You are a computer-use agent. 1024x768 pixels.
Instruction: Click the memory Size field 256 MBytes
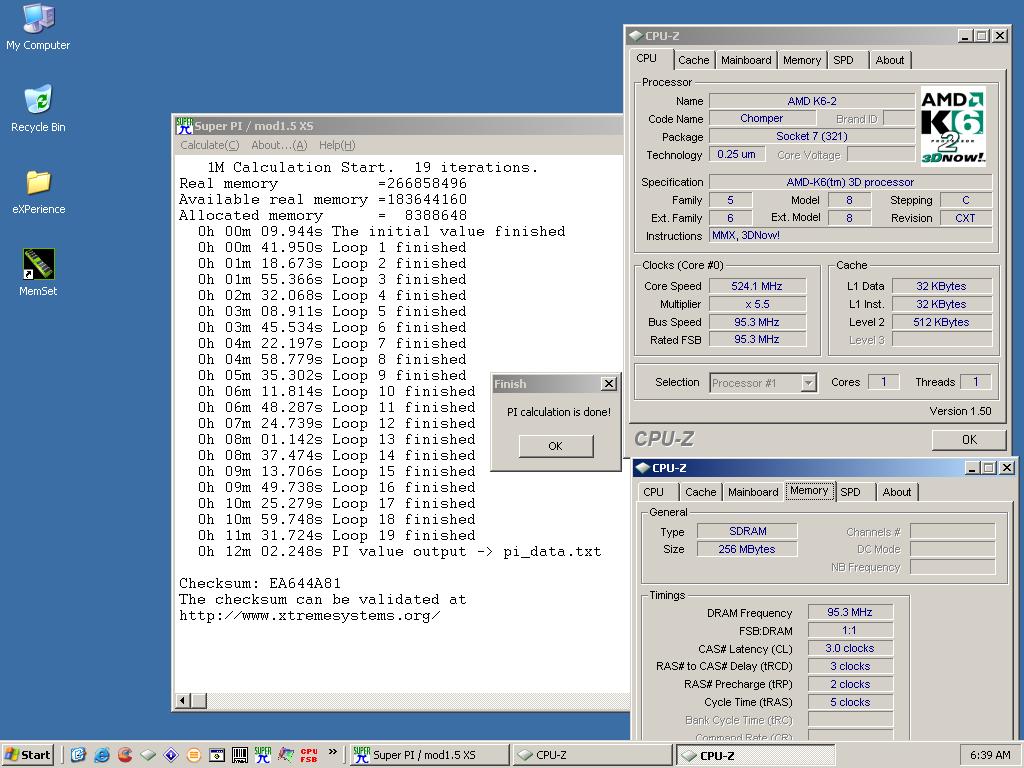coord(748,549)
